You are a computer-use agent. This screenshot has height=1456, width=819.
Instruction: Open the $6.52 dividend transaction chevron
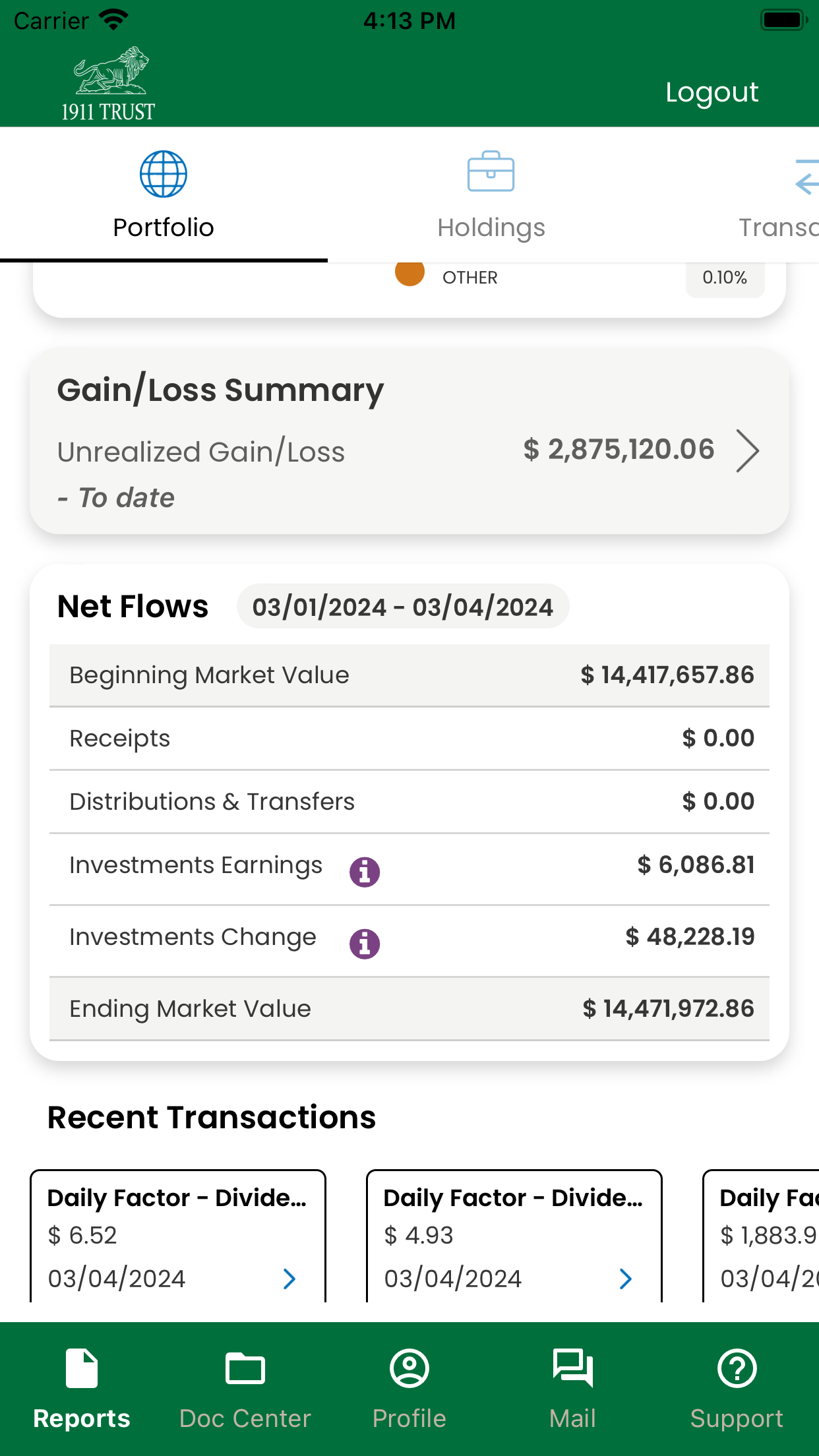point(289,1279)
